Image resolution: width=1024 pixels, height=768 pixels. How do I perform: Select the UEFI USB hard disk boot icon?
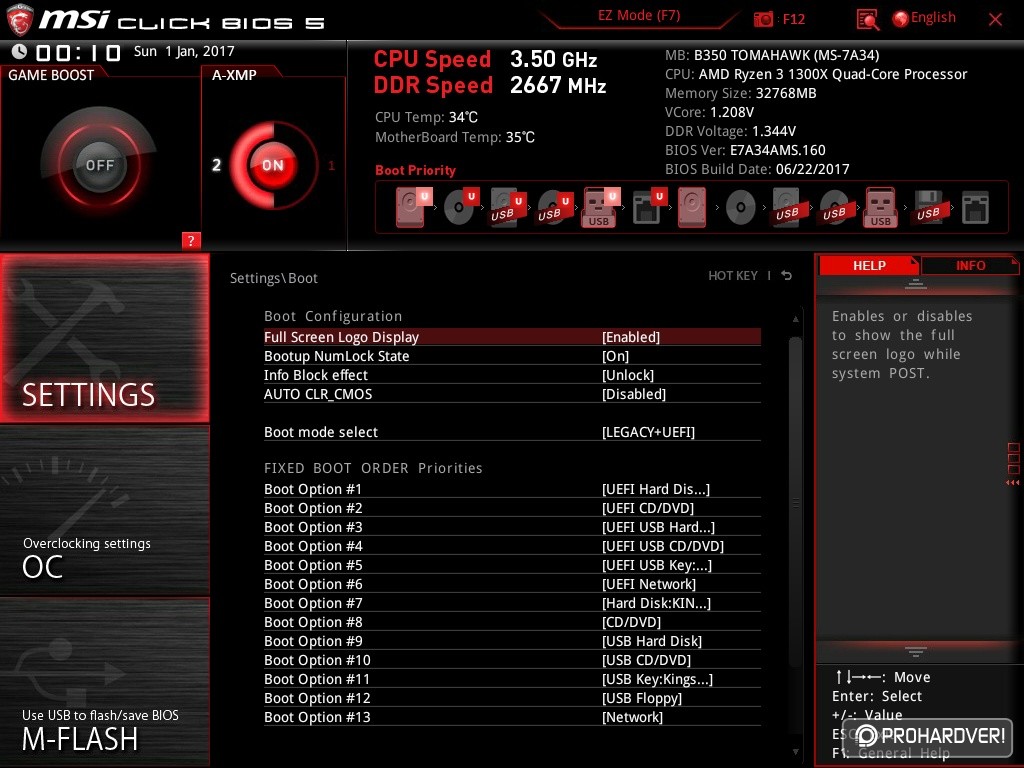point(507,207)
